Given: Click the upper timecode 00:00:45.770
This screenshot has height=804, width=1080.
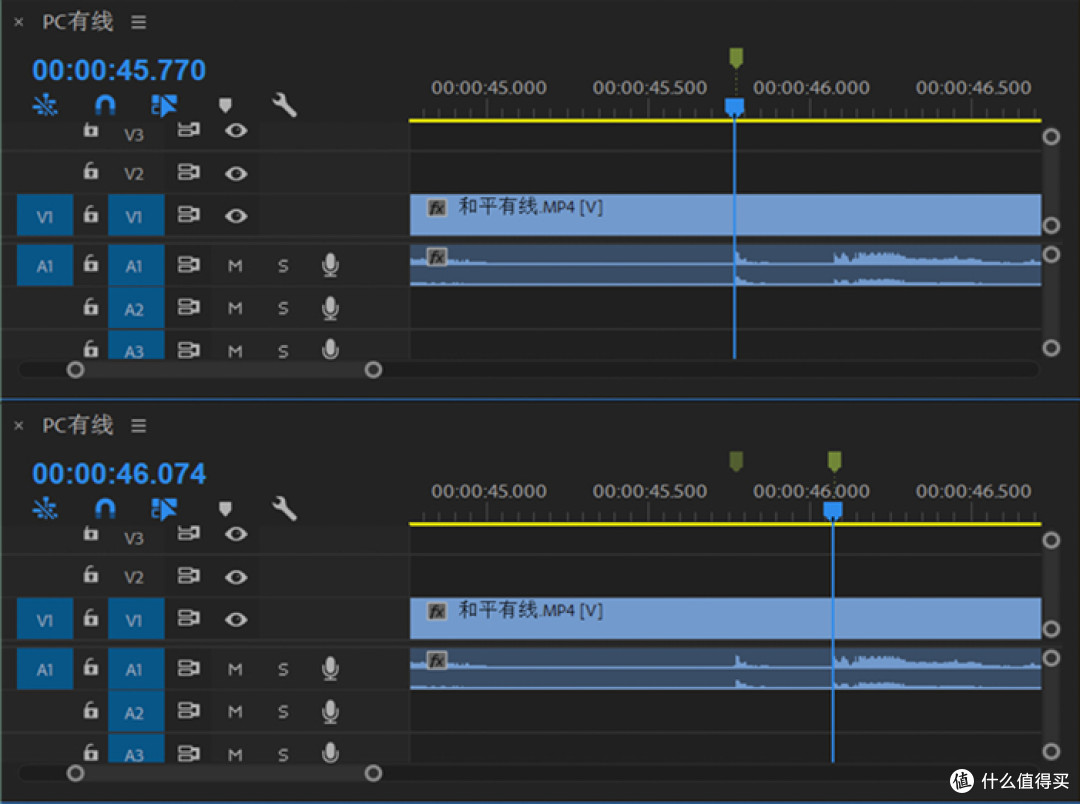Looking at the screenshot, I should (119, 70).
